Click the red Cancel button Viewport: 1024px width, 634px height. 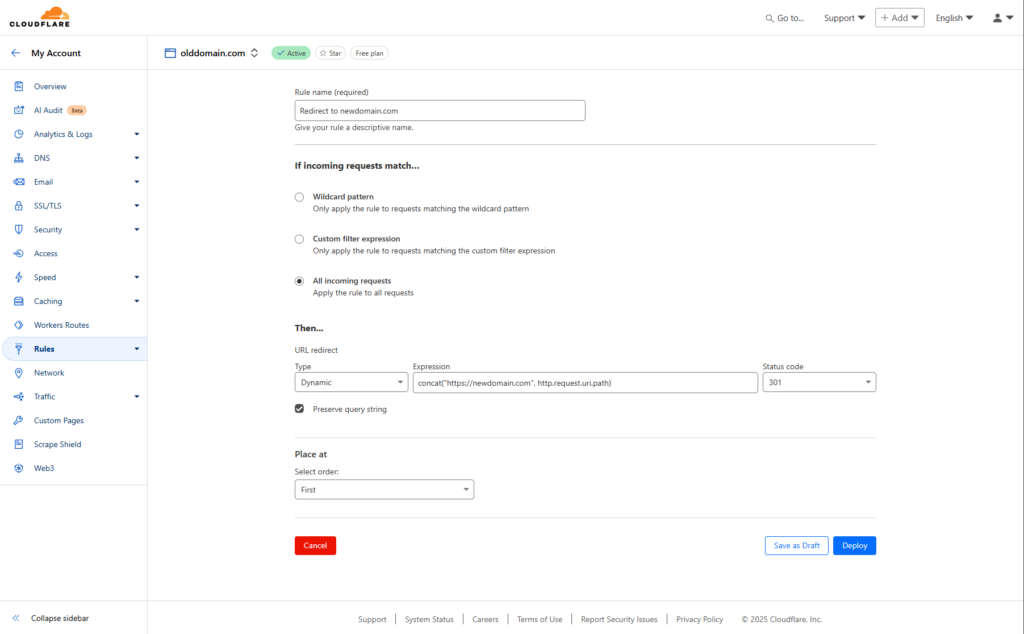tap(315, 545)
